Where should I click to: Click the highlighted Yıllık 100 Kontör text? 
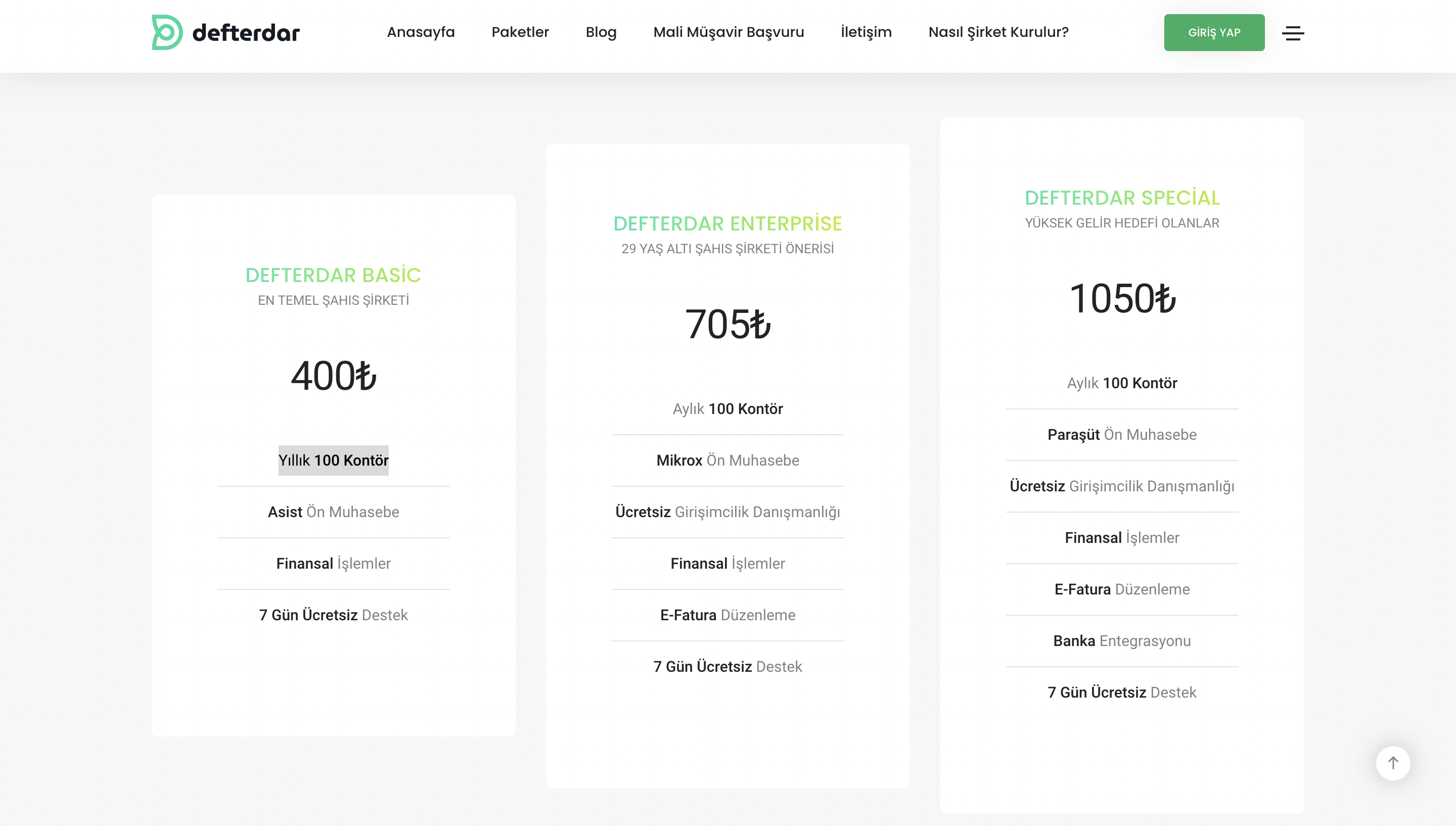coord(333,460)
